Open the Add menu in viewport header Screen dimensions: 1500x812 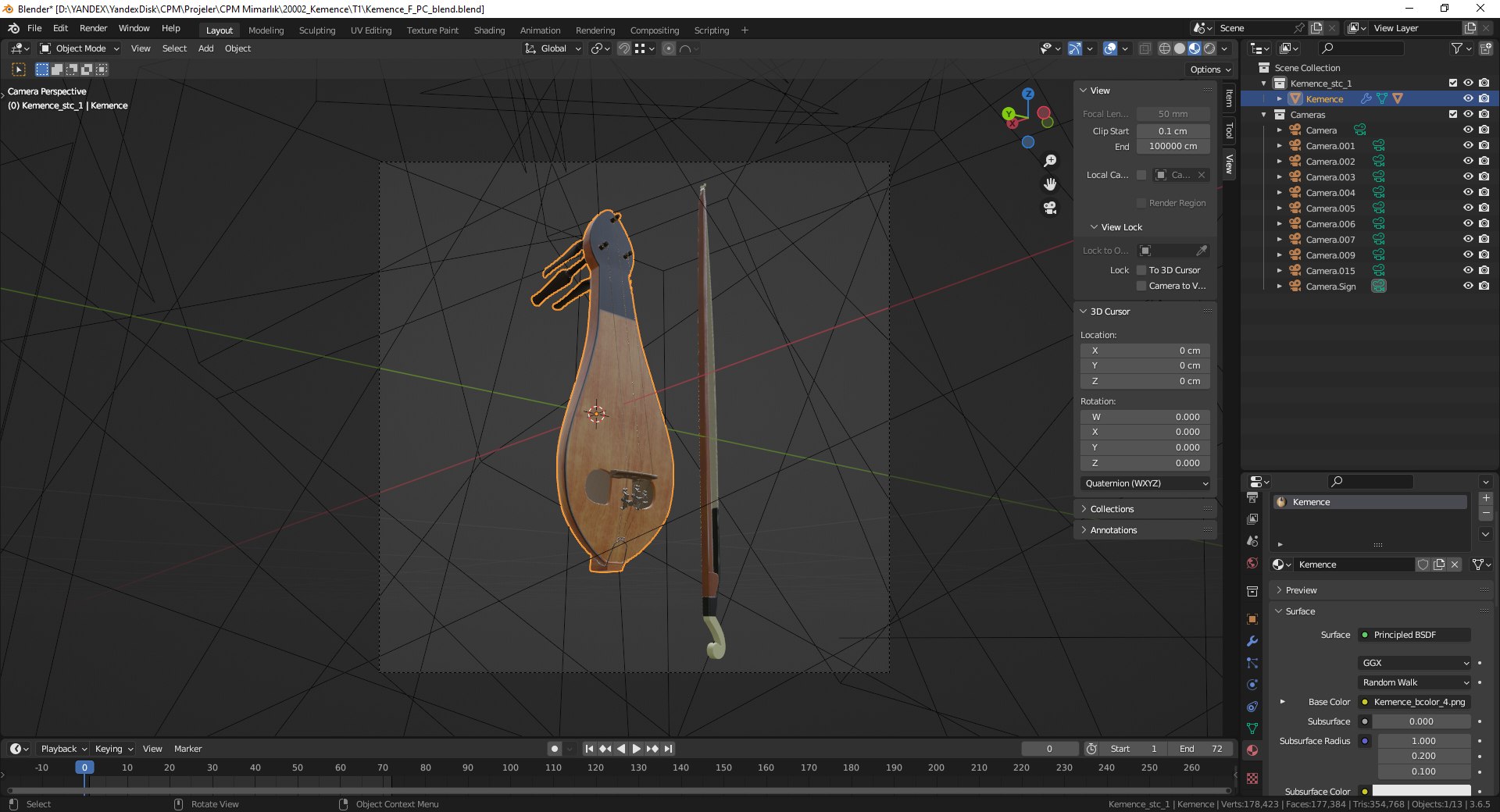point(205,48)
